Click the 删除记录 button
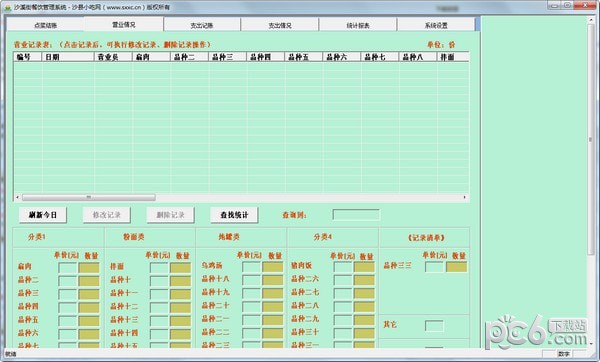Image resolution: width=600 pixels, height=362 pixels. click(170, 215)
